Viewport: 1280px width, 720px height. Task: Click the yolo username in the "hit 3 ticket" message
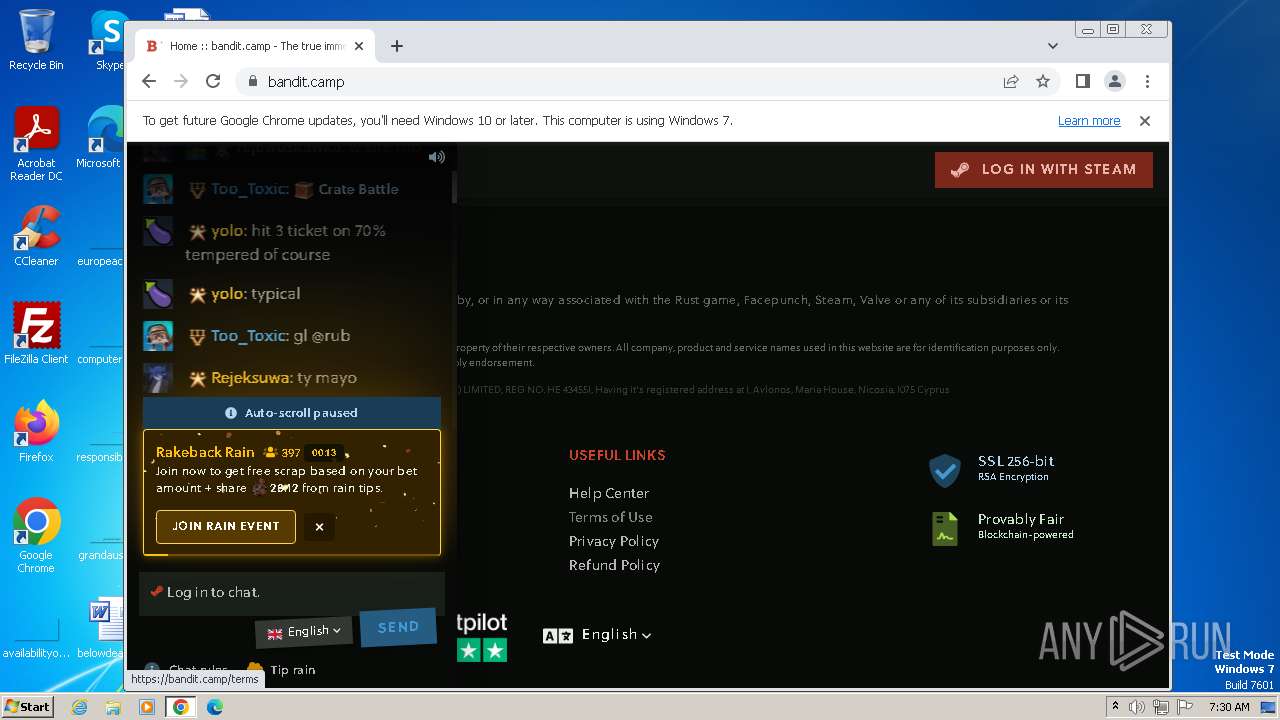228,231
